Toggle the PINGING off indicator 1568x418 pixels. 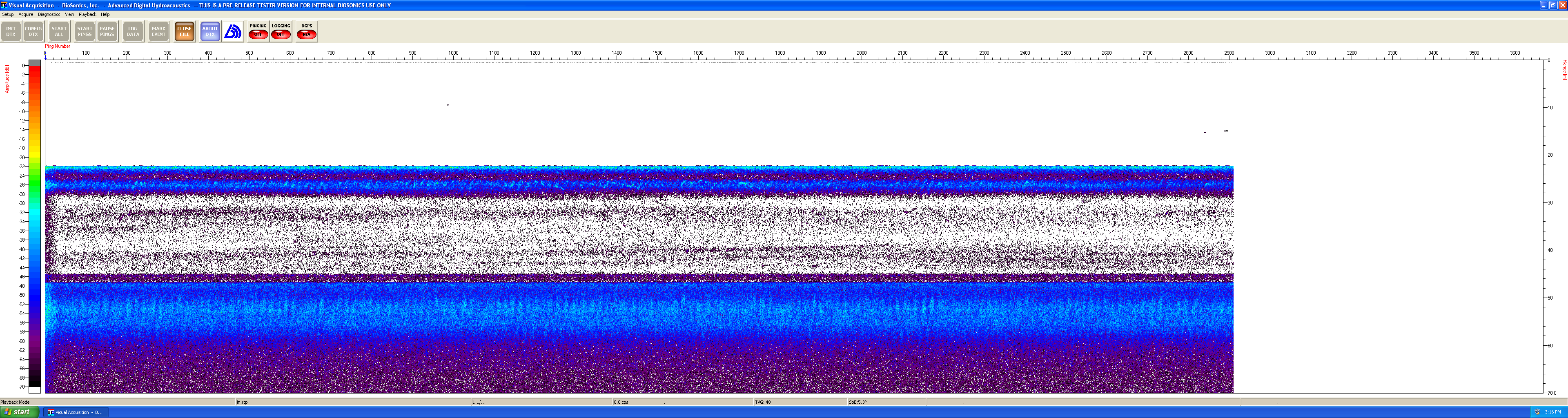tap(258, 34)
